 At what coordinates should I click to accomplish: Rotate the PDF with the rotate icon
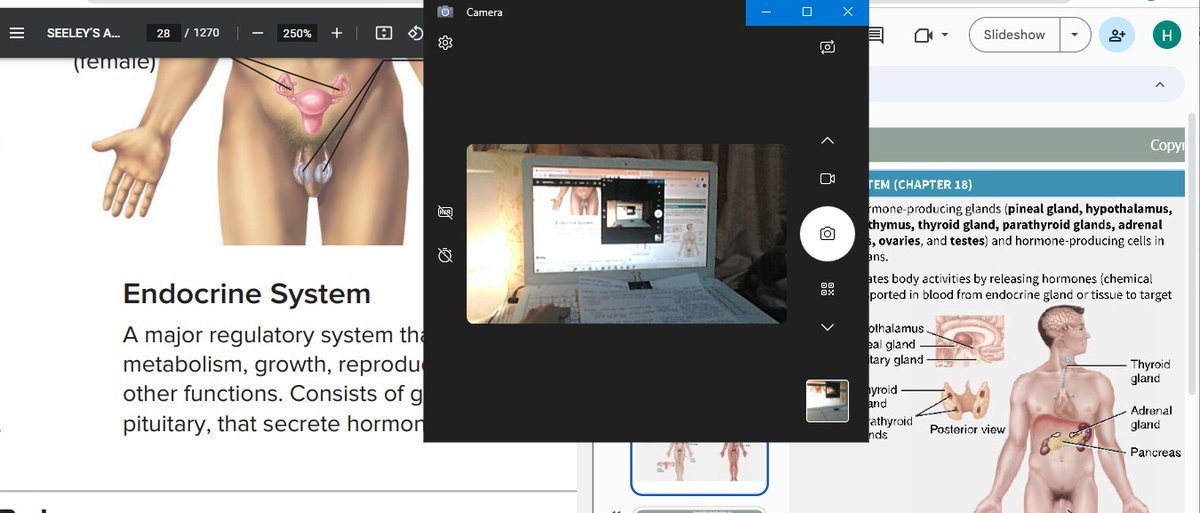(x=416, y=33)
